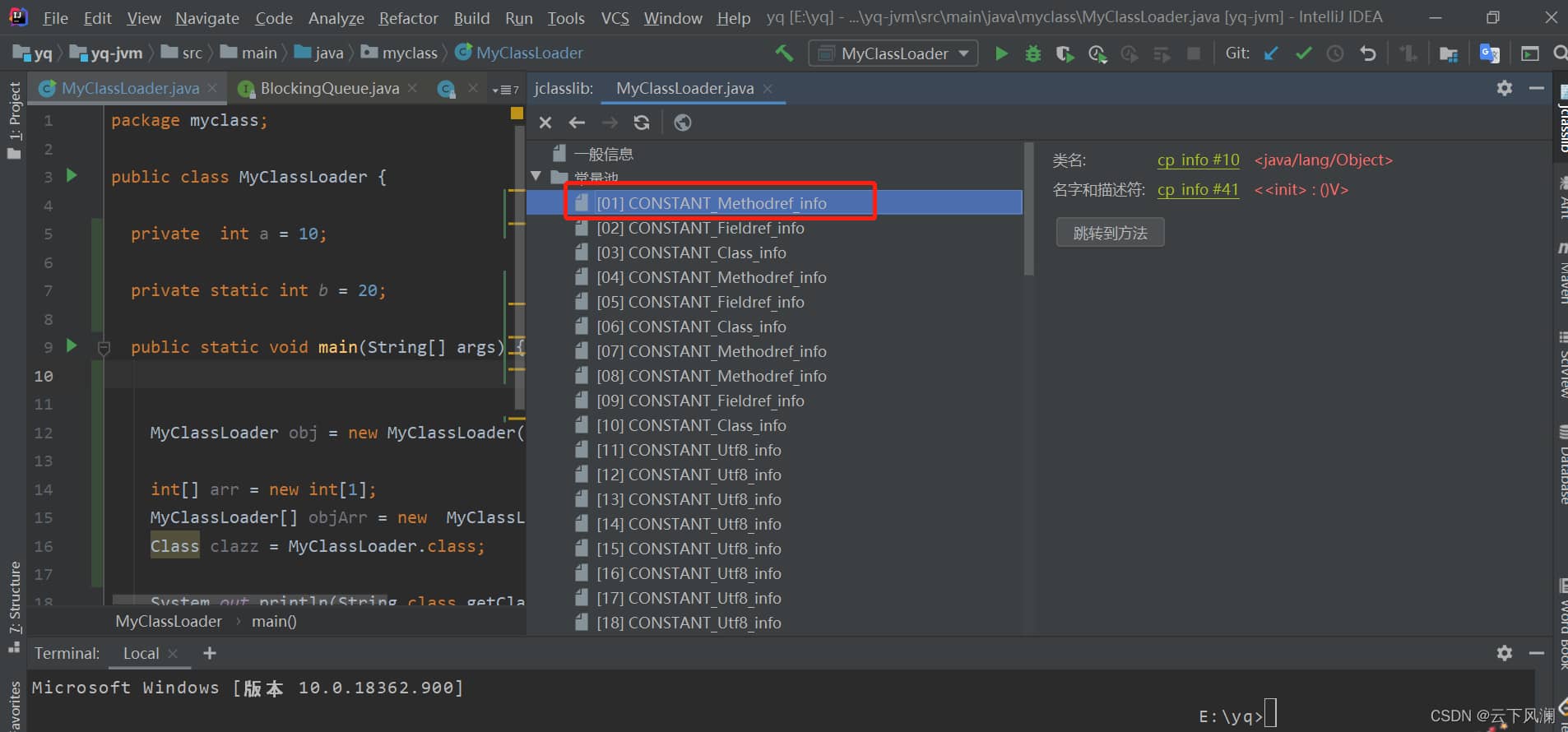The image size is (1568, 732).
Task: Click the myclass breadcrumb in navigation bar
Action: (x=400, y=53)
